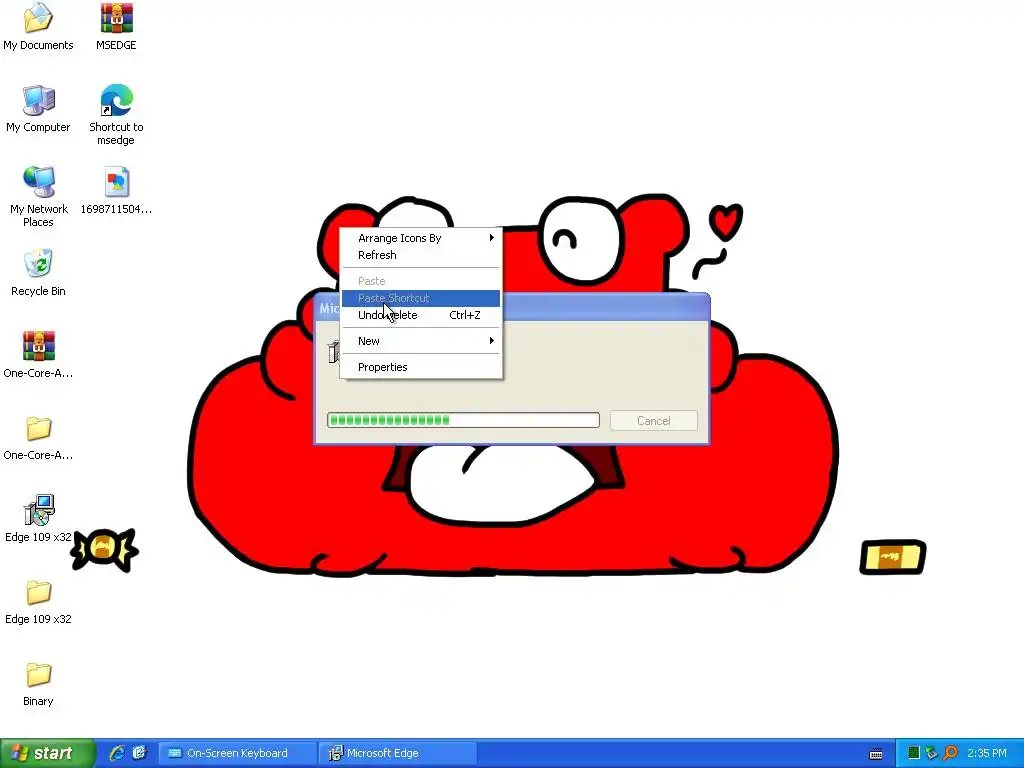This screenshot has height=768, width=1024.
Task: Choose Refresh in the context menu
Action: (x=421, y=255)
